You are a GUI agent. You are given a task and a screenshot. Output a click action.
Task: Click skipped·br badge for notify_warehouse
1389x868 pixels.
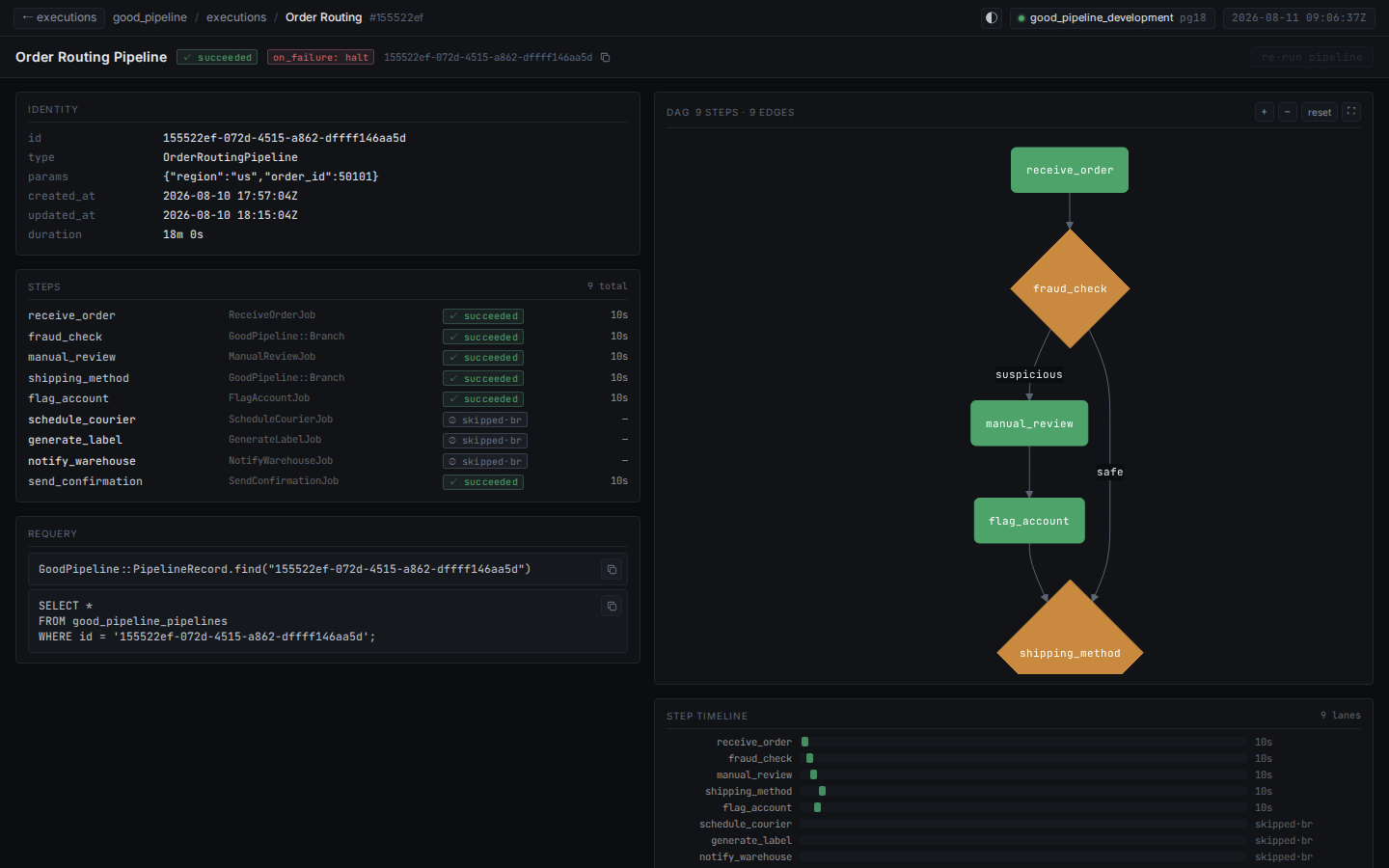(x=485, y=462)
